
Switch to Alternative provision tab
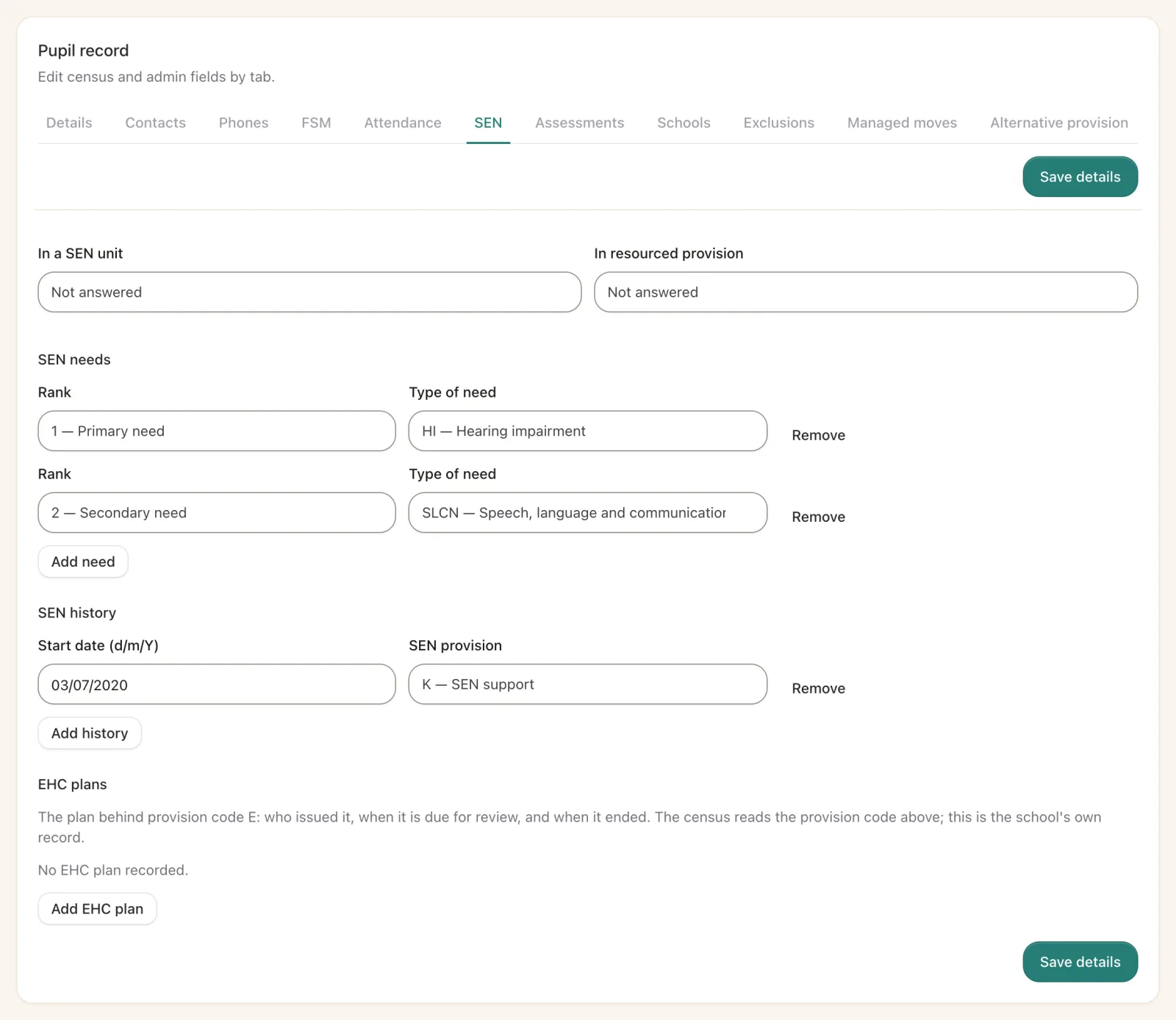click(1058, 123)
